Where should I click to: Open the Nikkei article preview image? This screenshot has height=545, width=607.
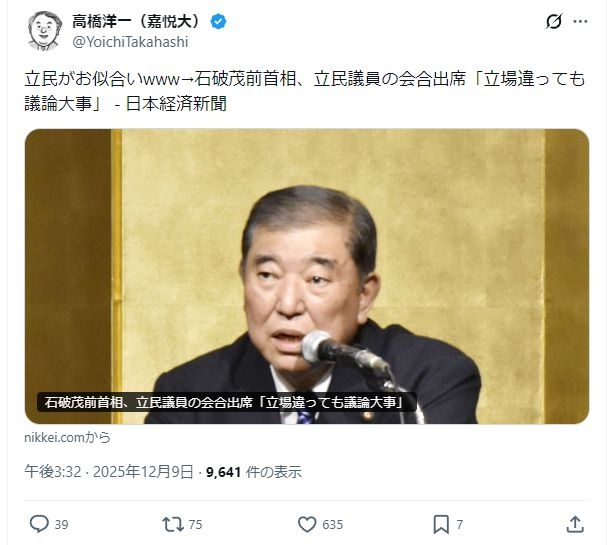click(x=307, y=276)
